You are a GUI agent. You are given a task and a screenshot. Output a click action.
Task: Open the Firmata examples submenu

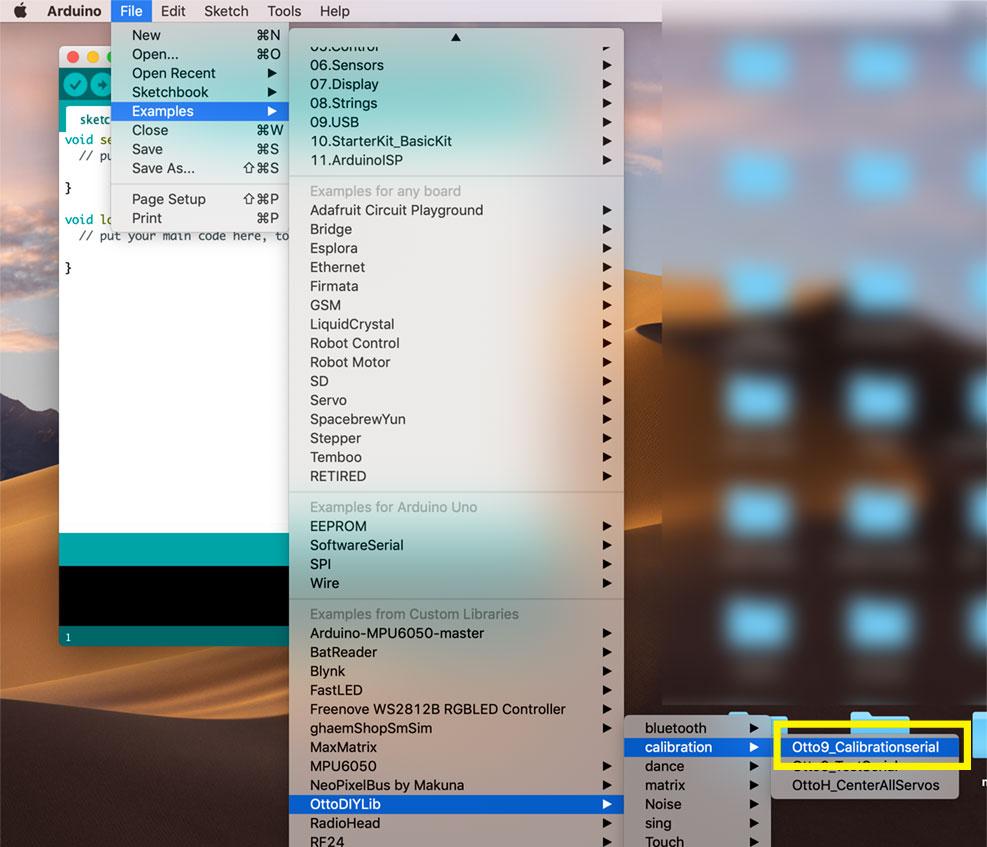click(x=456, y=286)
